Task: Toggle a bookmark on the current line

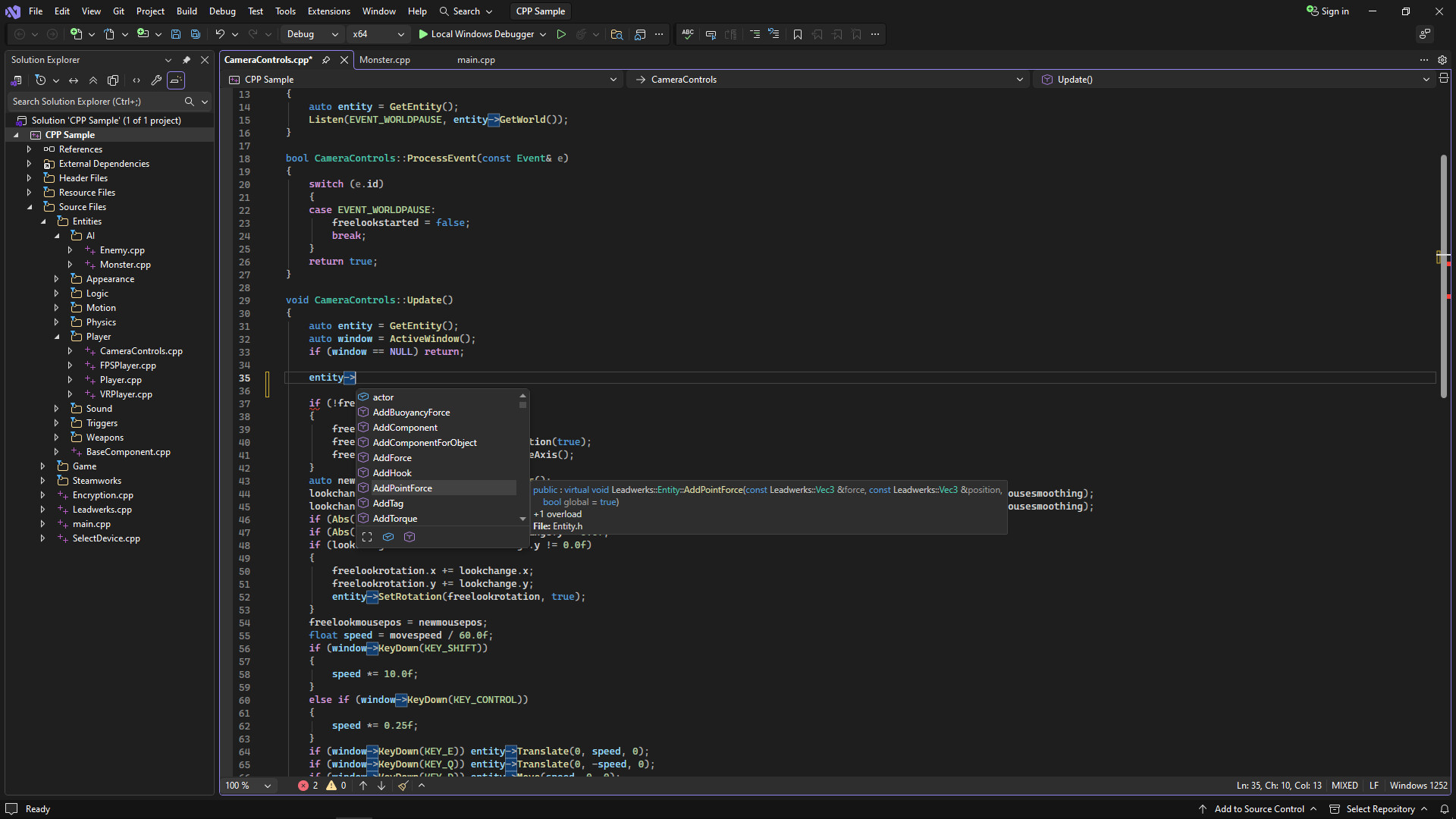Action: 798,34
